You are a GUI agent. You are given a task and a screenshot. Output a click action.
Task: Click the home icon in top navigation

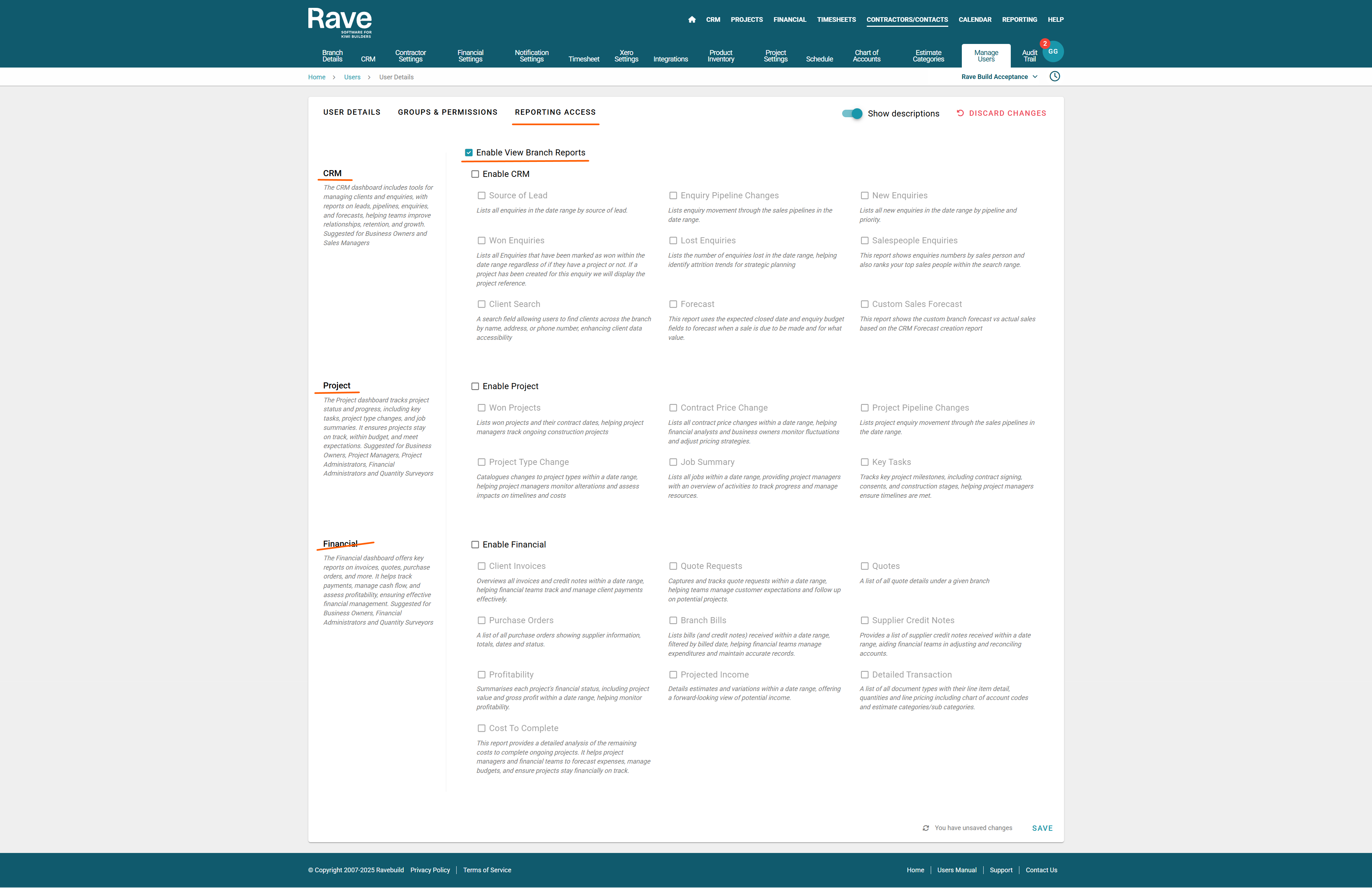point(692,20)
